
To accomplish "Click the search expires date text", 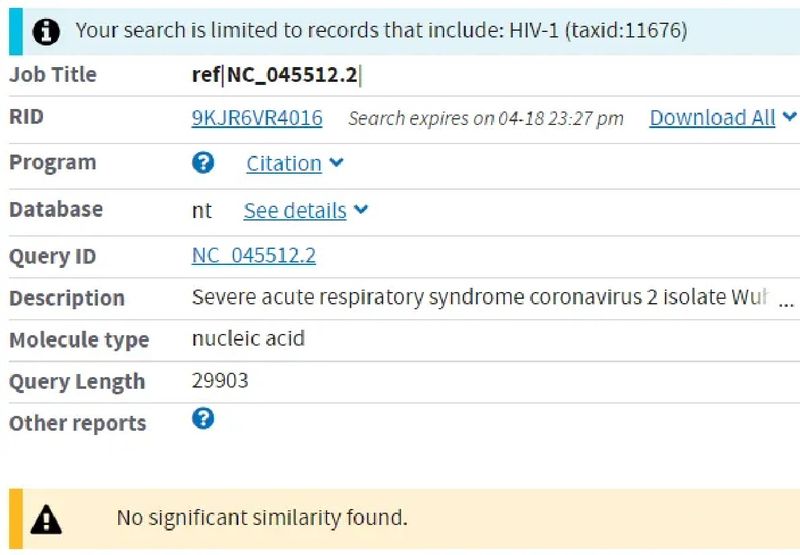I will pyautogui.click(x=486, y=118).
